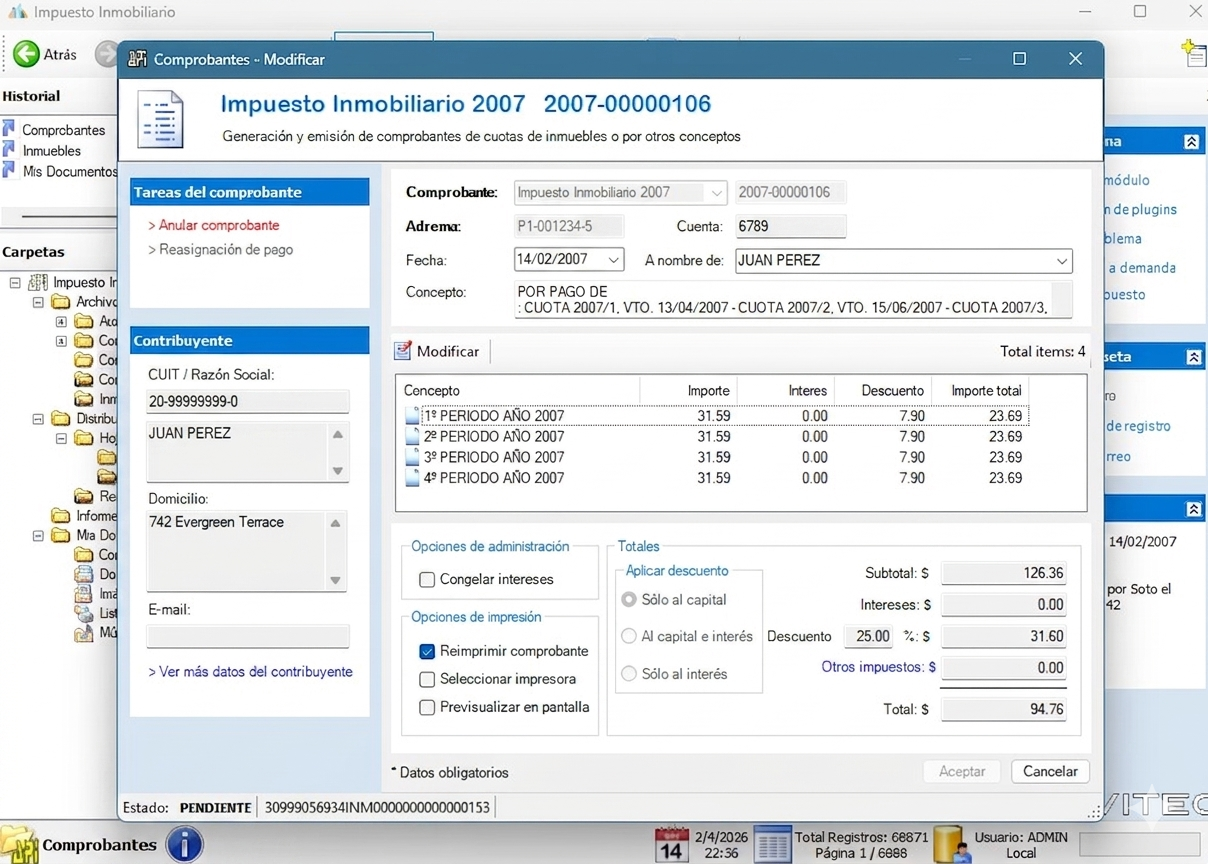
Task: Select the 4º PERIODO AÑO 2007 row icon
Action: [x=412, y=479]
